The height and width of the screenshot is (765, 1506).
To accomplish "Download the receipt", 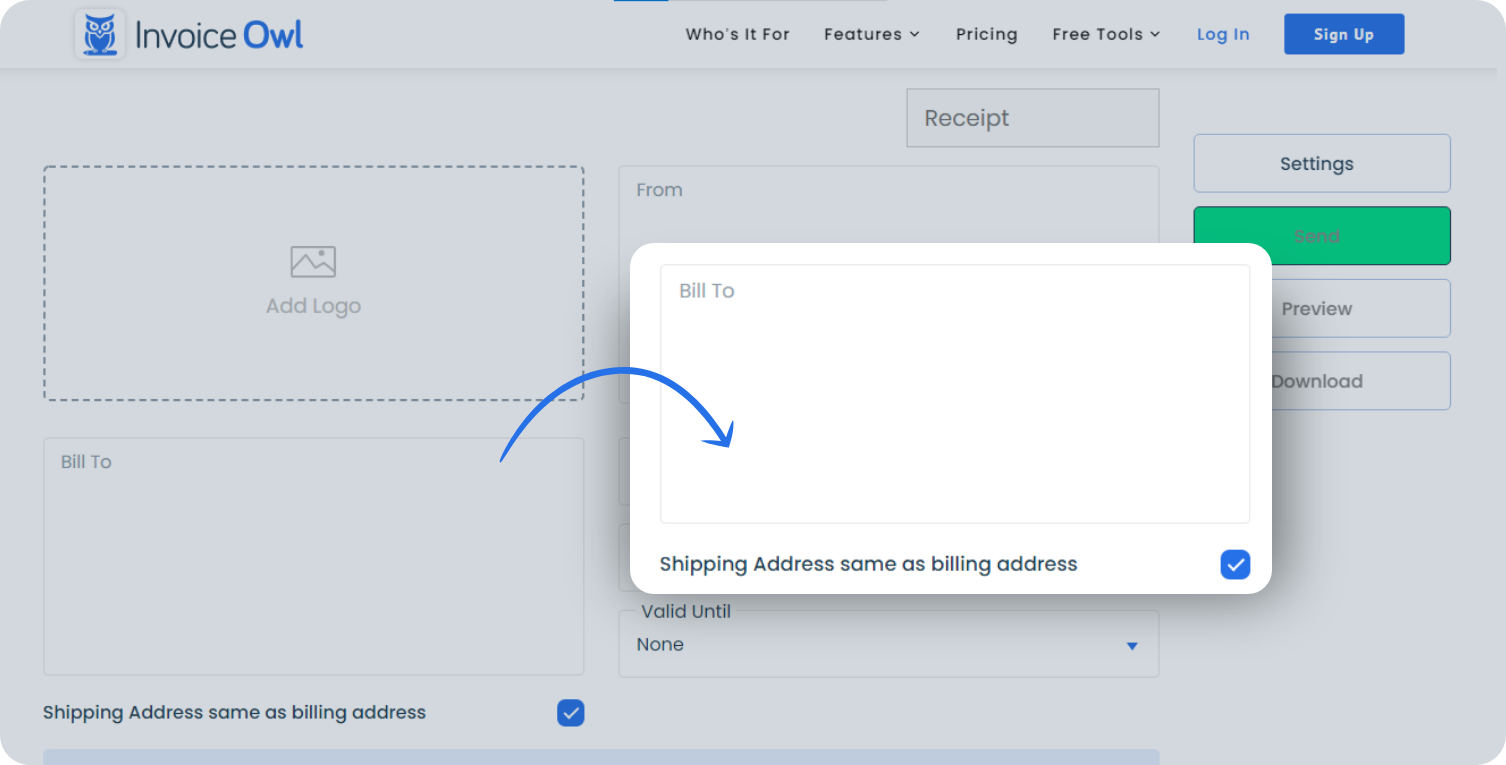I will point(1317,381).
